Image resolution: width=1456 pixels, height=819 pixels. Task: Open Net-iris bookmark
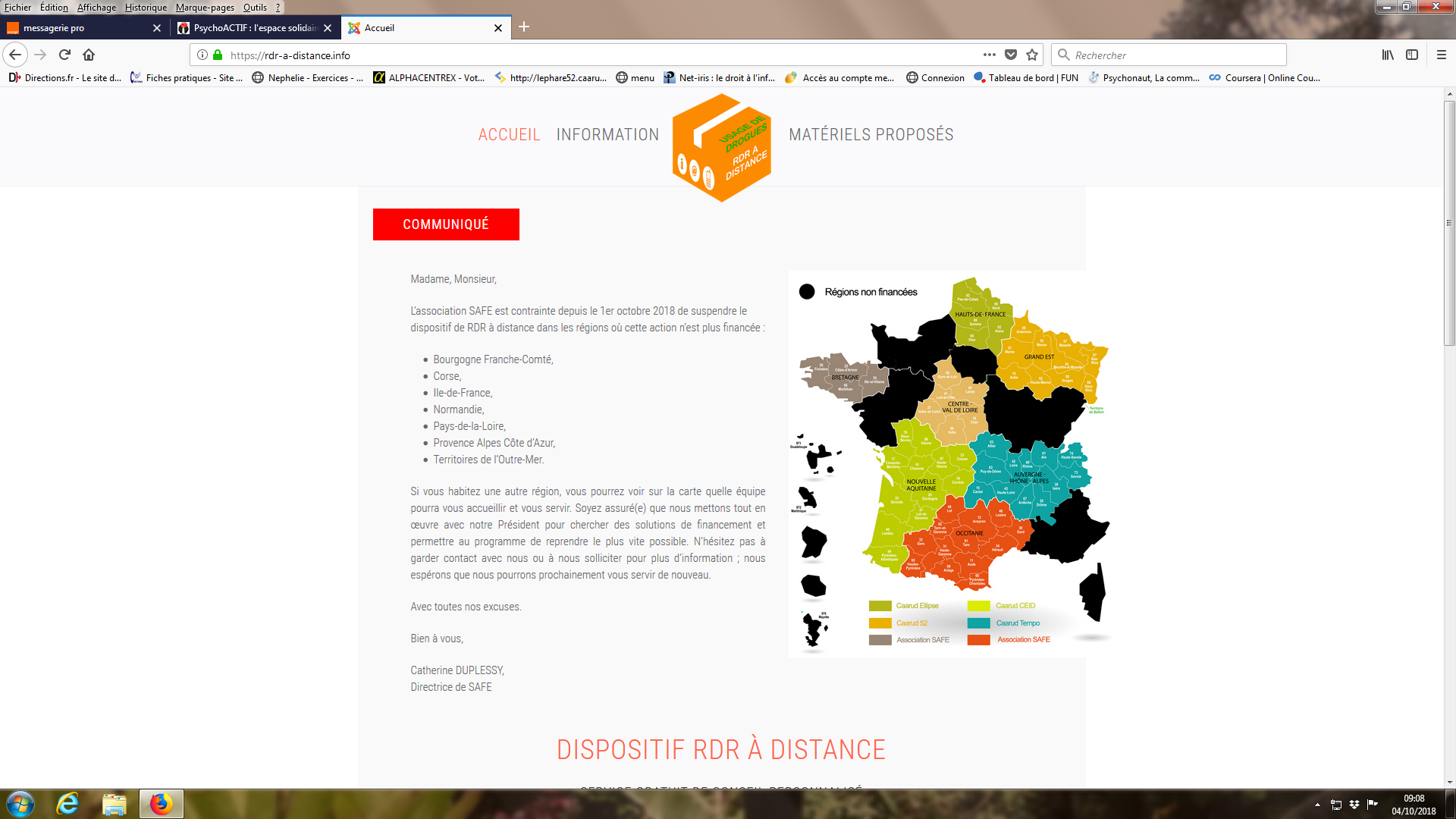720,77
